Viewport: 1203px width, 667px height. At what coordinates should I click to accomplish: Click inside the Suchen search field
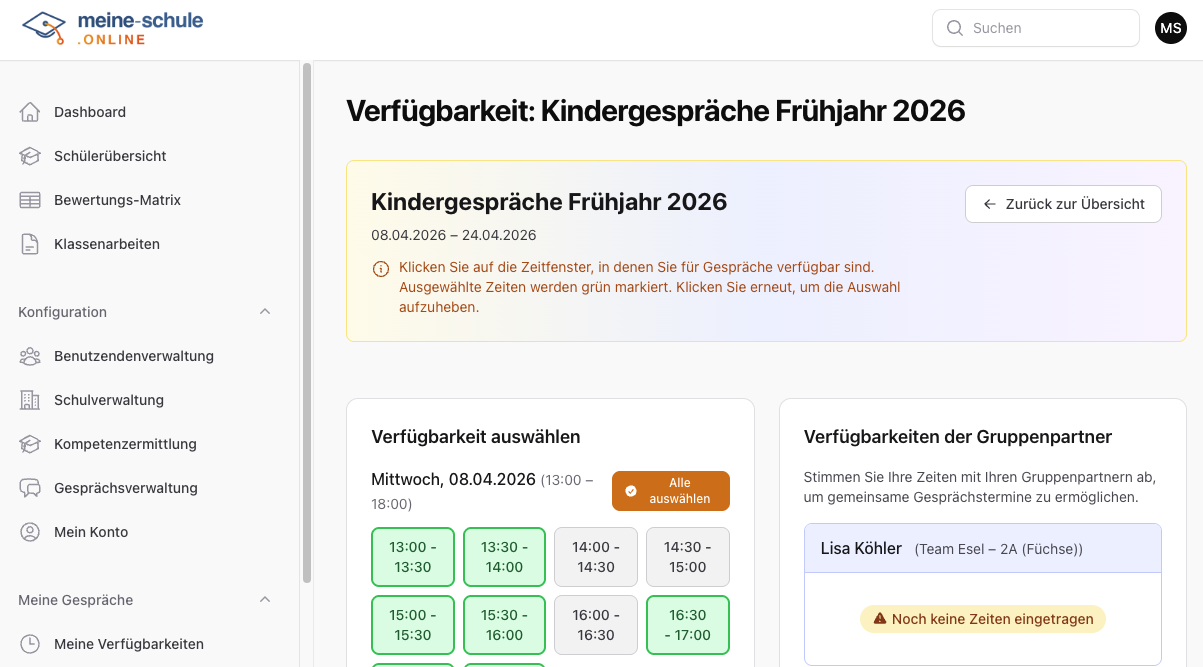pyautogui.click(x=1035, y=28)
